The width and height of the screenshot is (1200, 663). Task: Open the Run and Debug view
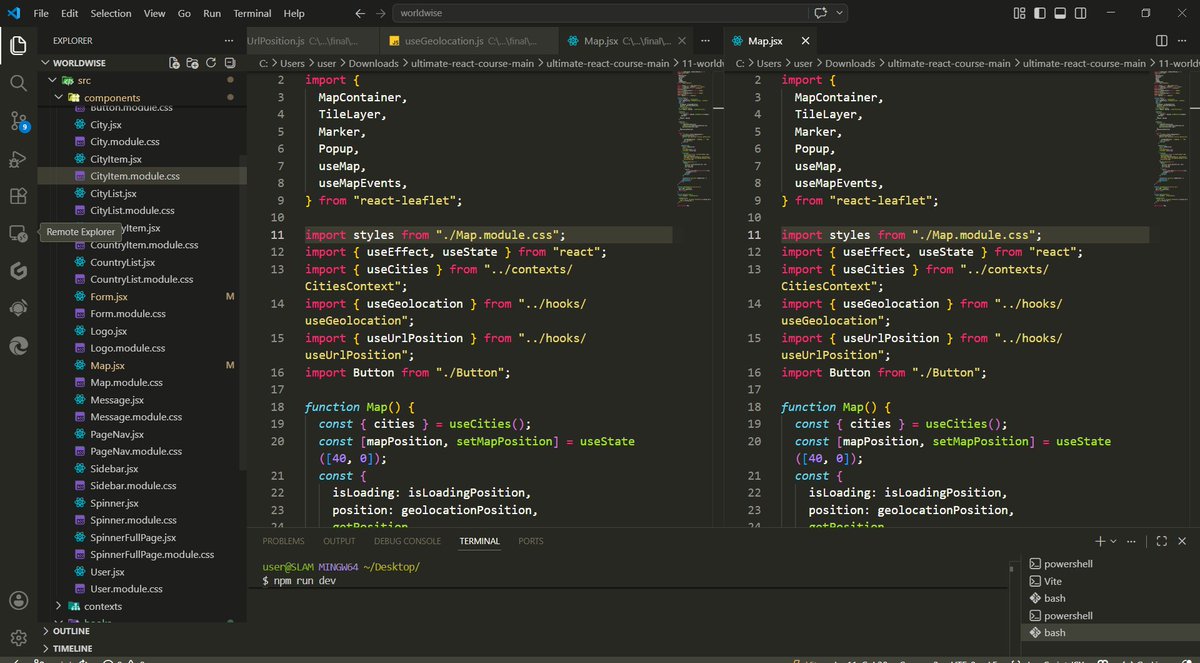pos(18,159)
